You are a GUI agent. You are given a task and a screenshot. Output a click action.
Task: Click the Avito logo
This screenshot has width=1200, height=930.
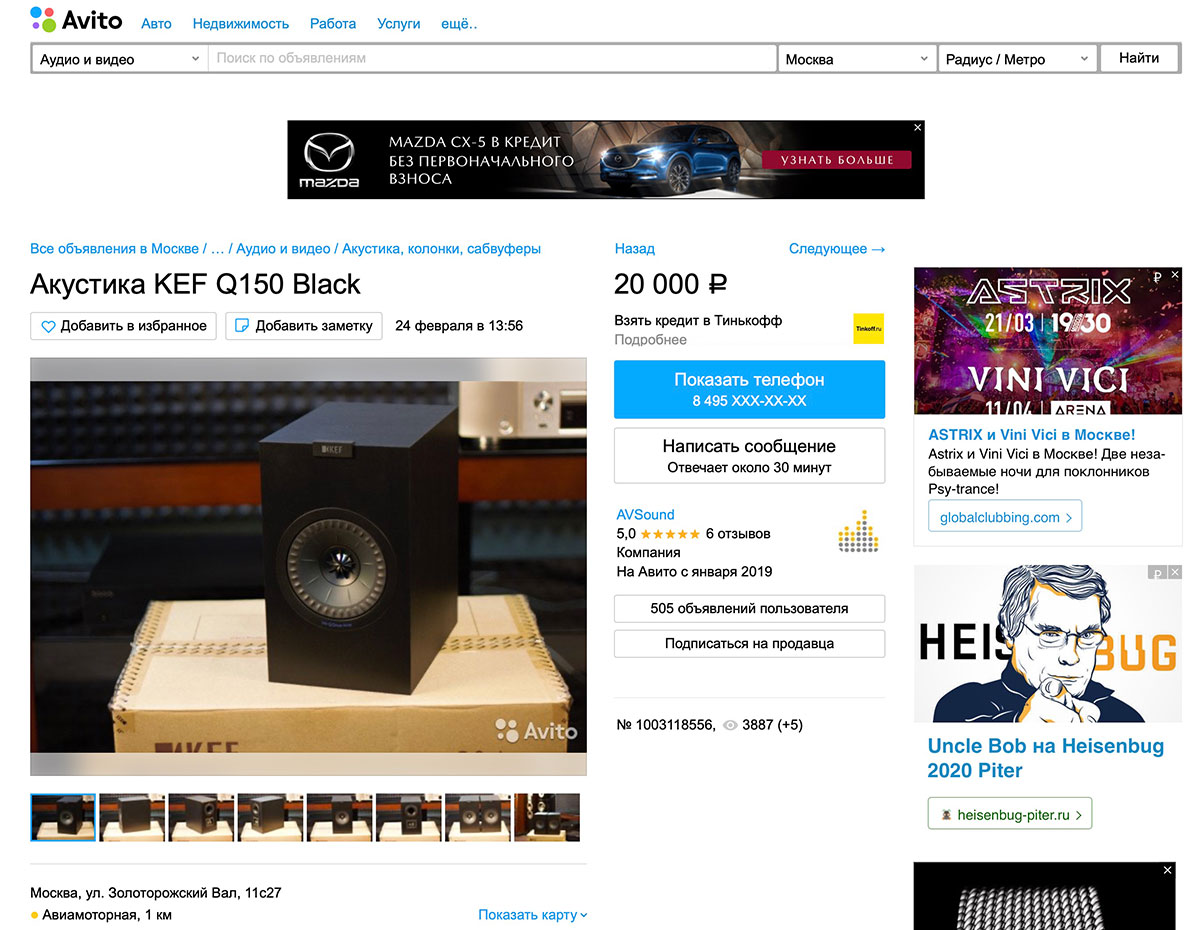pyautogui.click(x=76, y=19)
